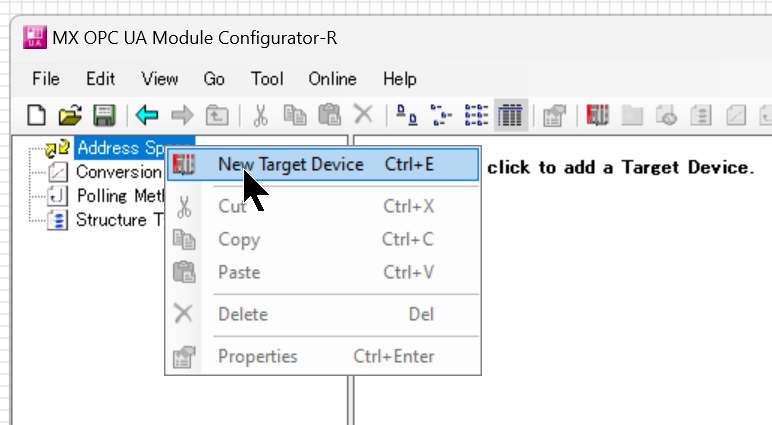Click the scissors Cut icon in the toolbar
Screen dimensions: 772x425
pos(260,116)
